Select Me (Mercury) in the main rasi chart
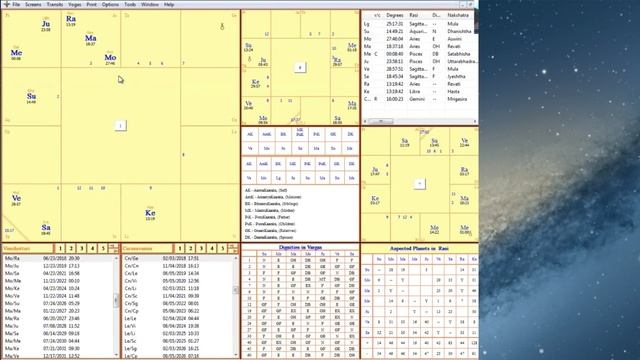Viewport: 640px width, 360px height. point(16,53)
